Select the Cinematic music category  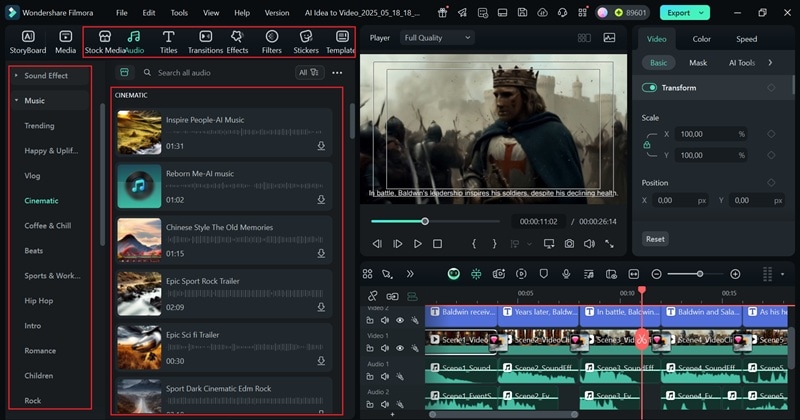41,201
